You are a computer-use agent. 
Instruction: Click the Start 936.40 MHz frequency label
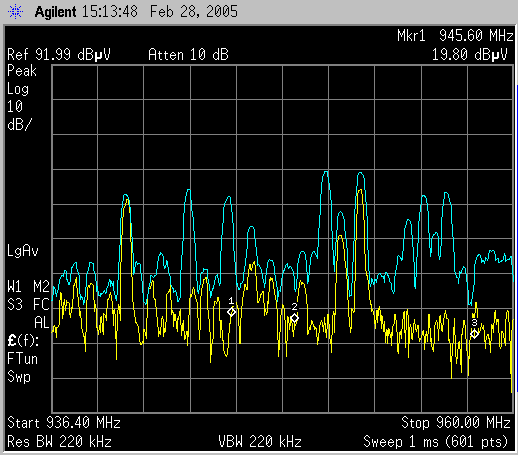pos(64,423)
